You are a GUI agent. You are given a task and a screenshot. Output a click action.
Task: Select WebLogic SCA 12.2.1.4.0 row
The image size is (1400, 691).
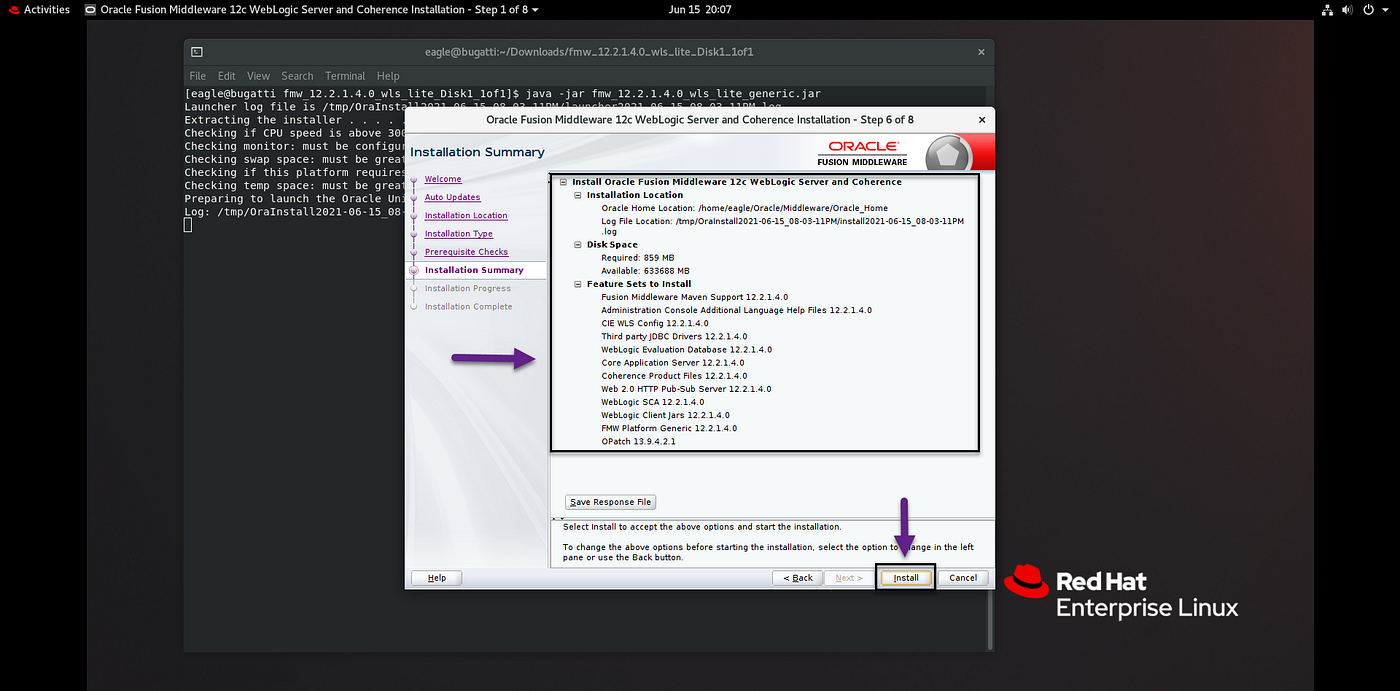coord(652,402)
